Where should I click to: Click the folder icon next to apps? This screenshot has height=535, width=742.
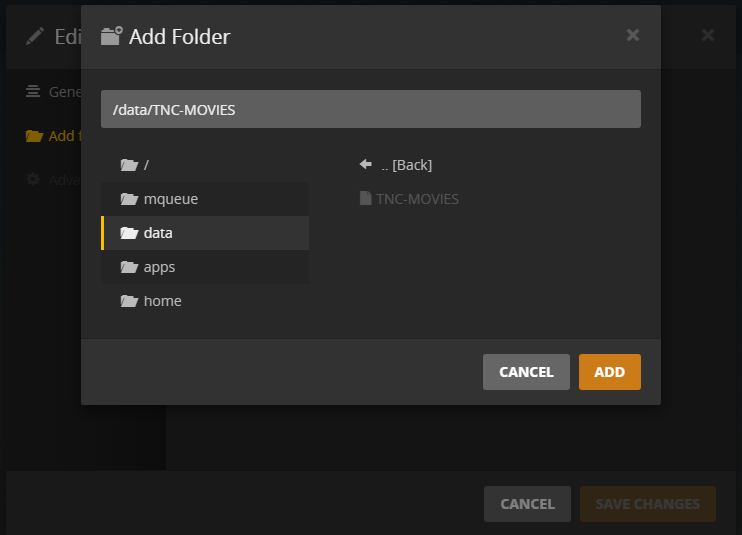pyautogui.click(x=129, y=267)
